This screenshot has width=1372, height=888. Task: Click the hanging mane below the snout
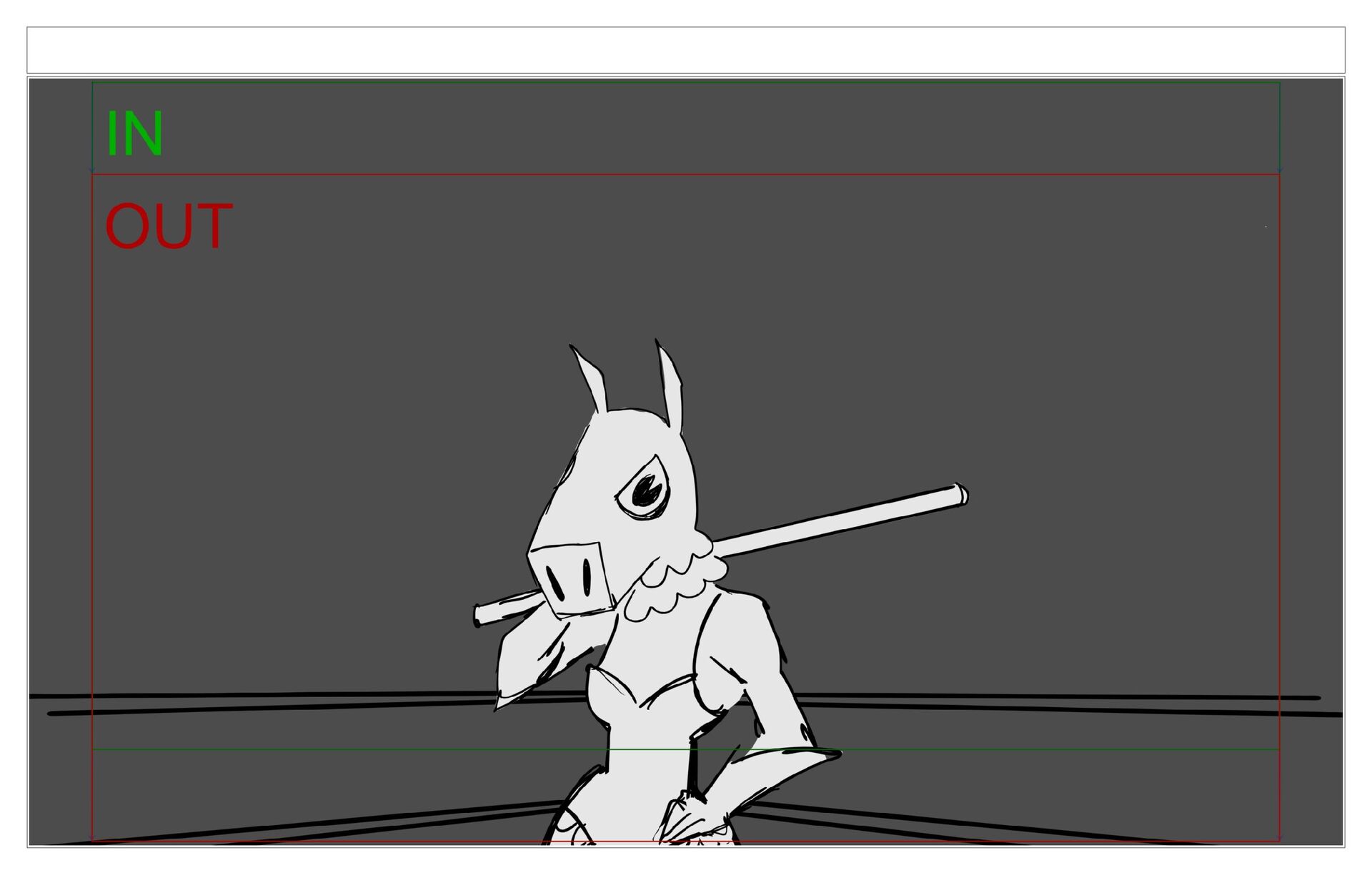click(x=532, y=658)
